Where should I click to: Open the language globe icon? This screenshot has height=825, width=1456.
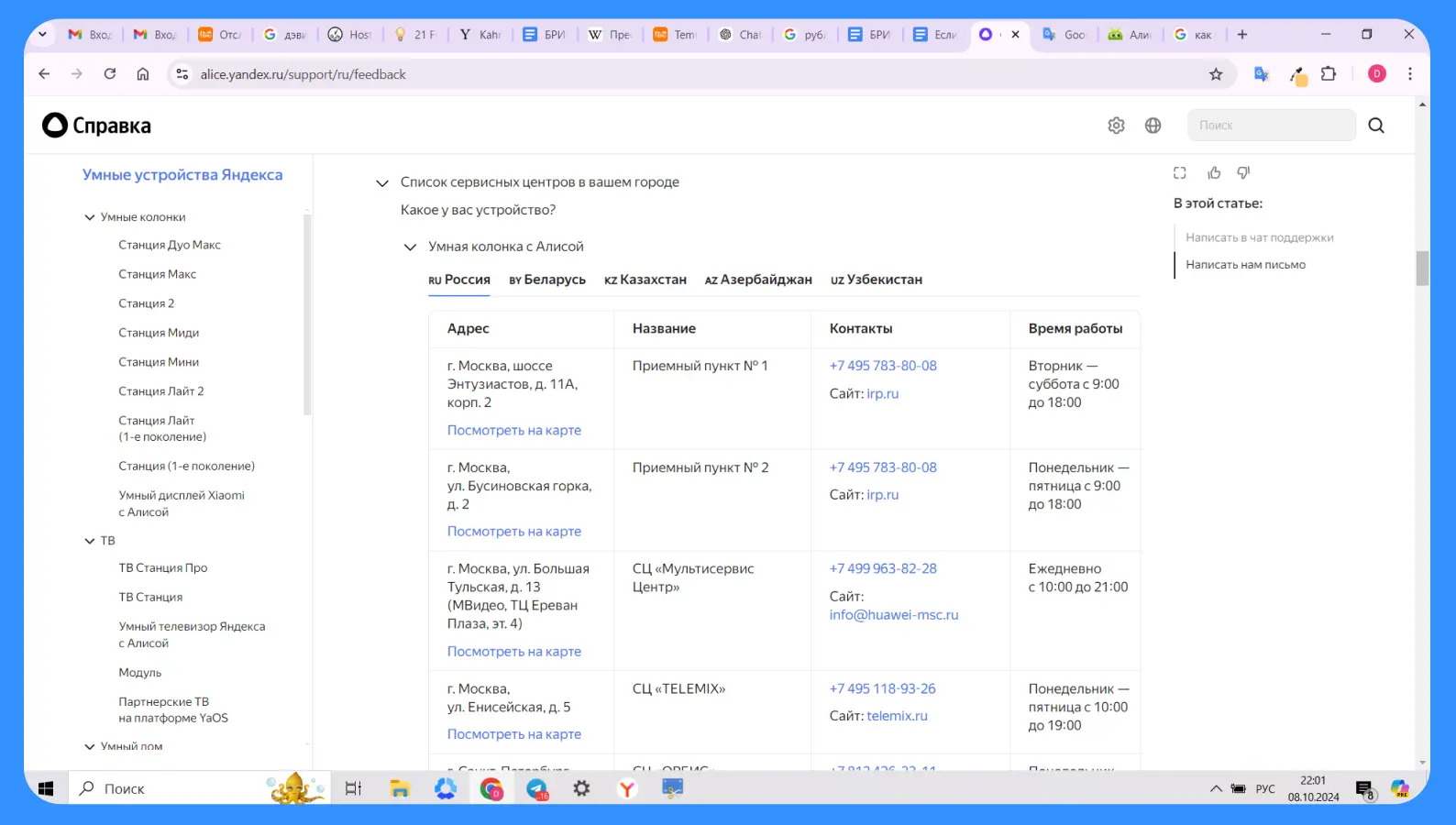(x=1153, y=126)
